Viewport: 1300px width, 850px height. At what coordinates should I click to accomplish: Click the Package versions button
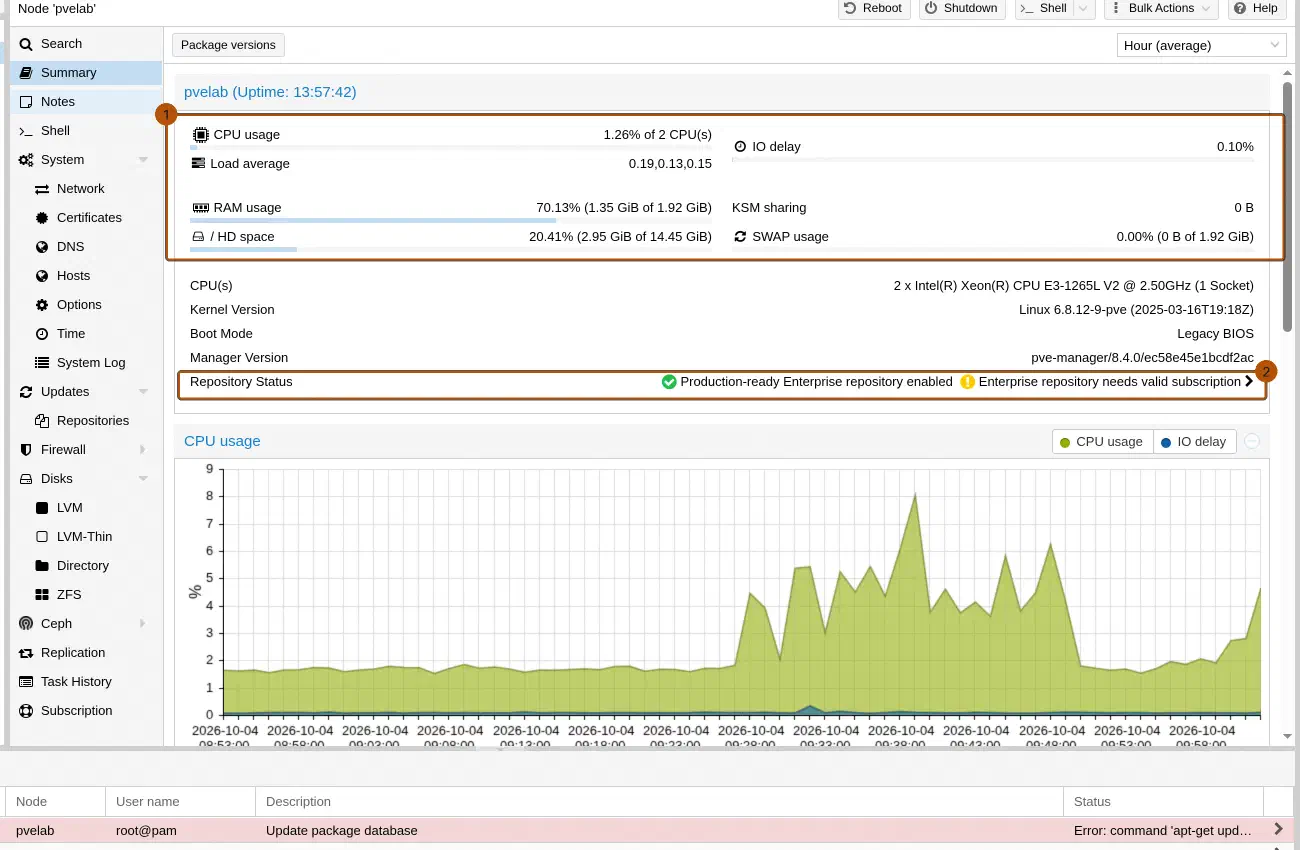(228, 45)
